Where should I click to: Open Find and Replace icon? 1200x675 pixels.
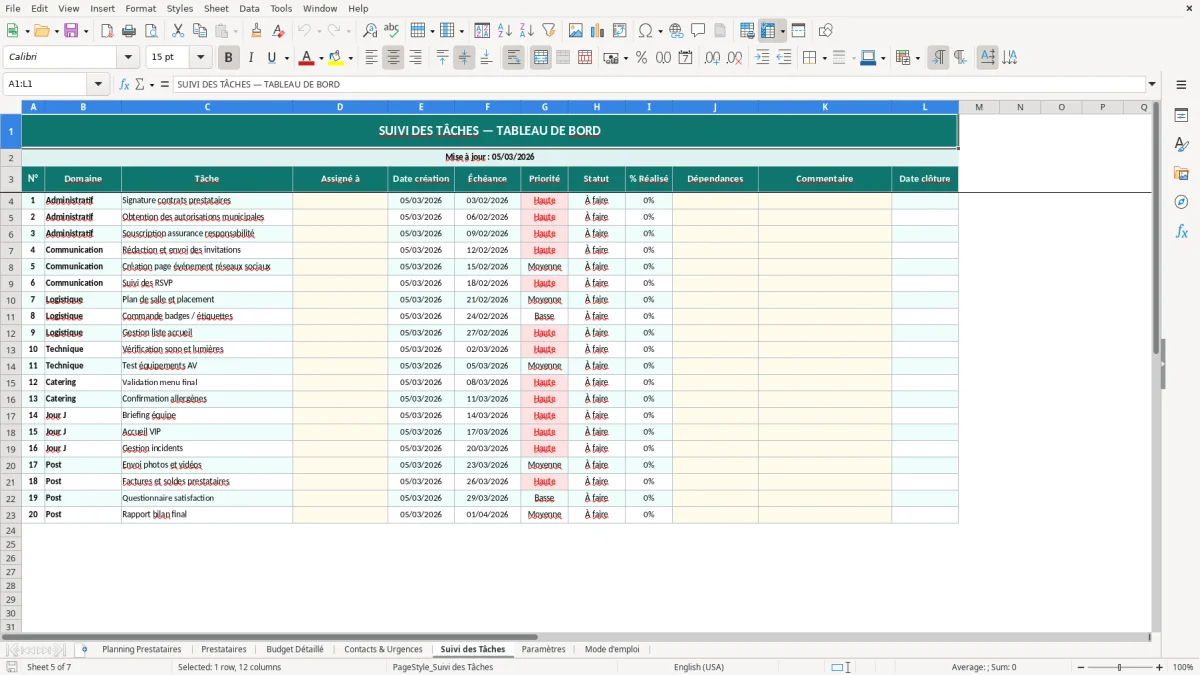click(370, 31)
